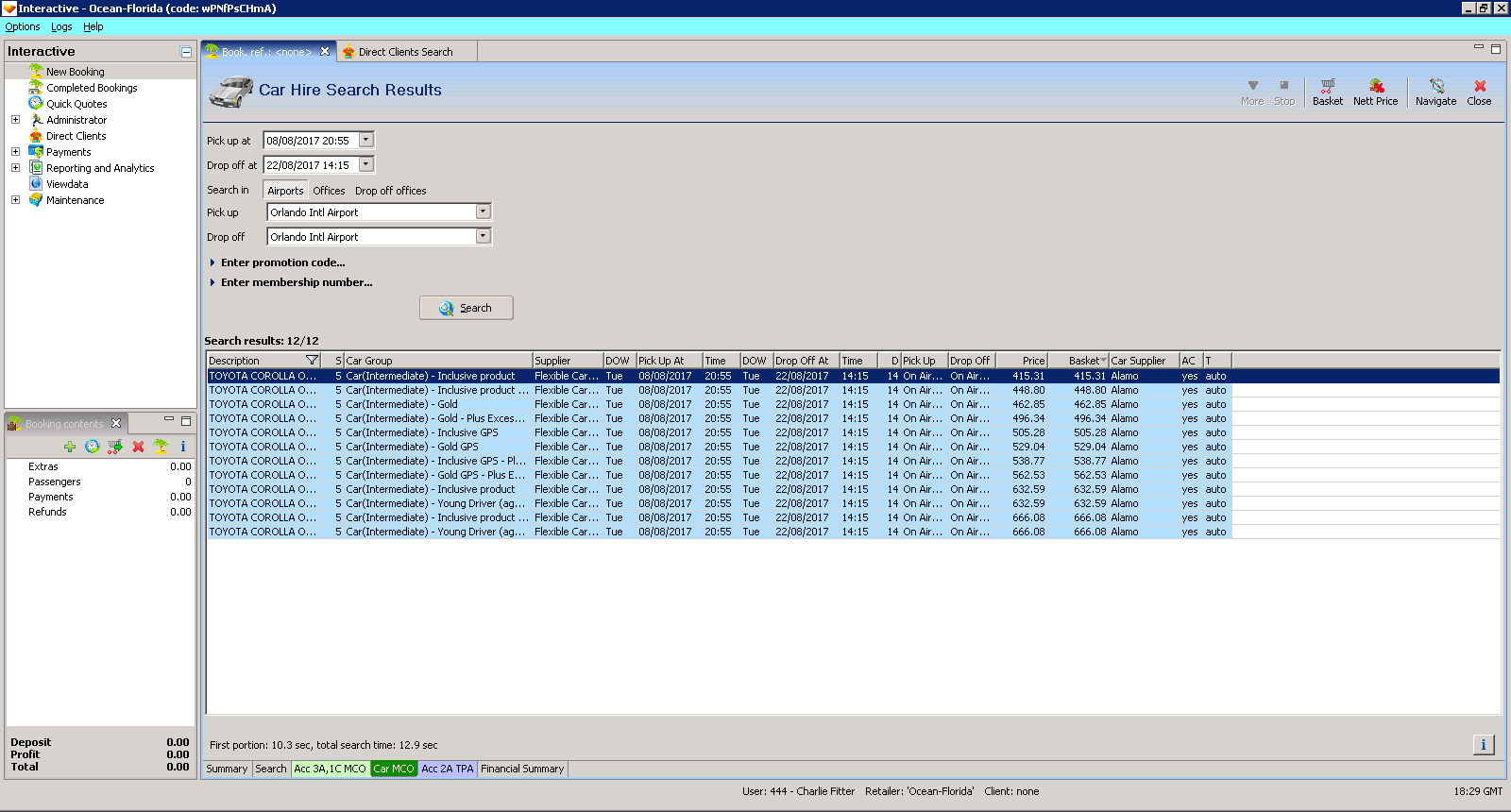1511x812 pixels.
Task: Sort results by the Price column header
Action: point(1021,361)
